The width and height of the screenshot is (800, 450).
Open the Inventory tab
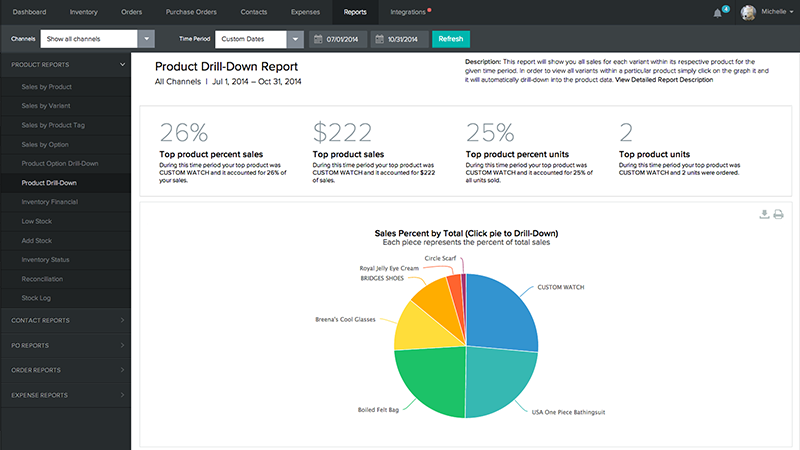pyautogui.click(x=84, y=13)
